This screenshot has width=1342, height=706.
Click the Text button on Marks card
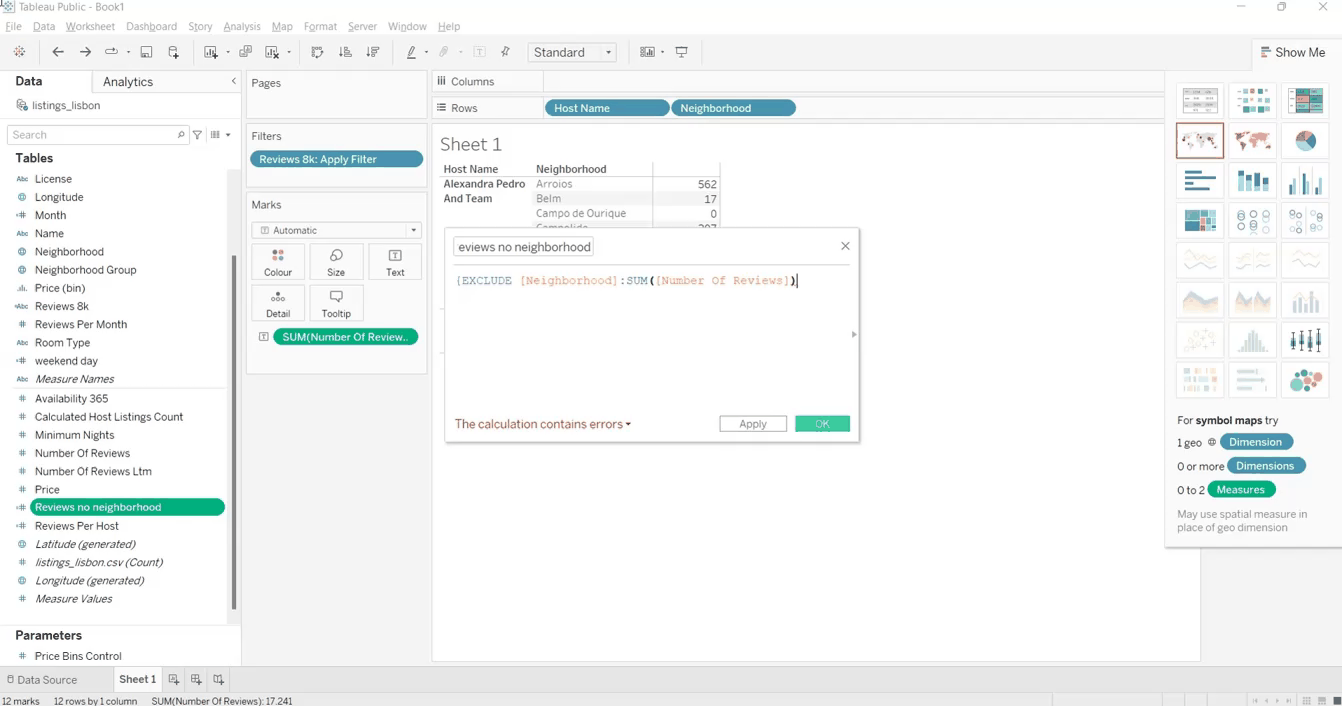[395, 262]
